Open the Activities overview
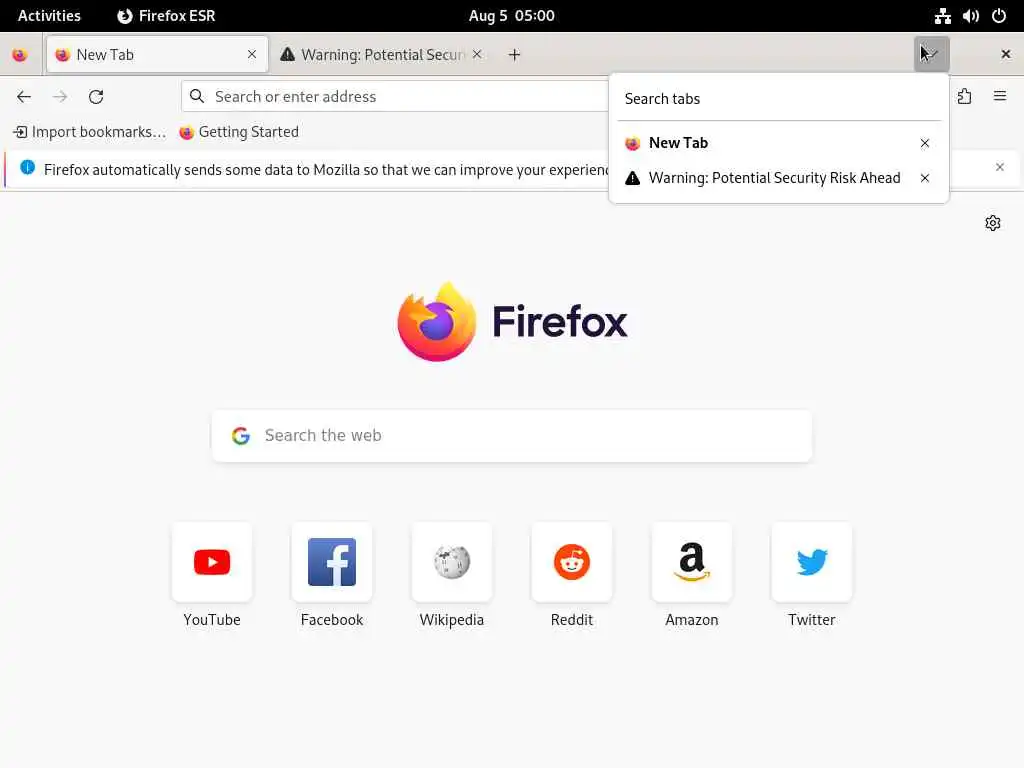 tap(49, 16)
